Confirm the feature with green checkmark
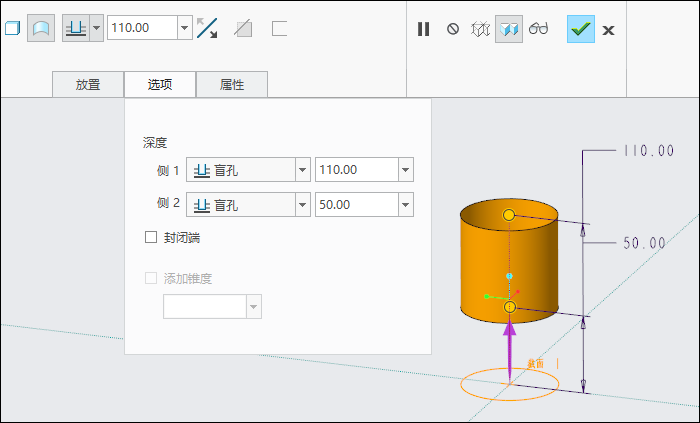 click(581, 29)
